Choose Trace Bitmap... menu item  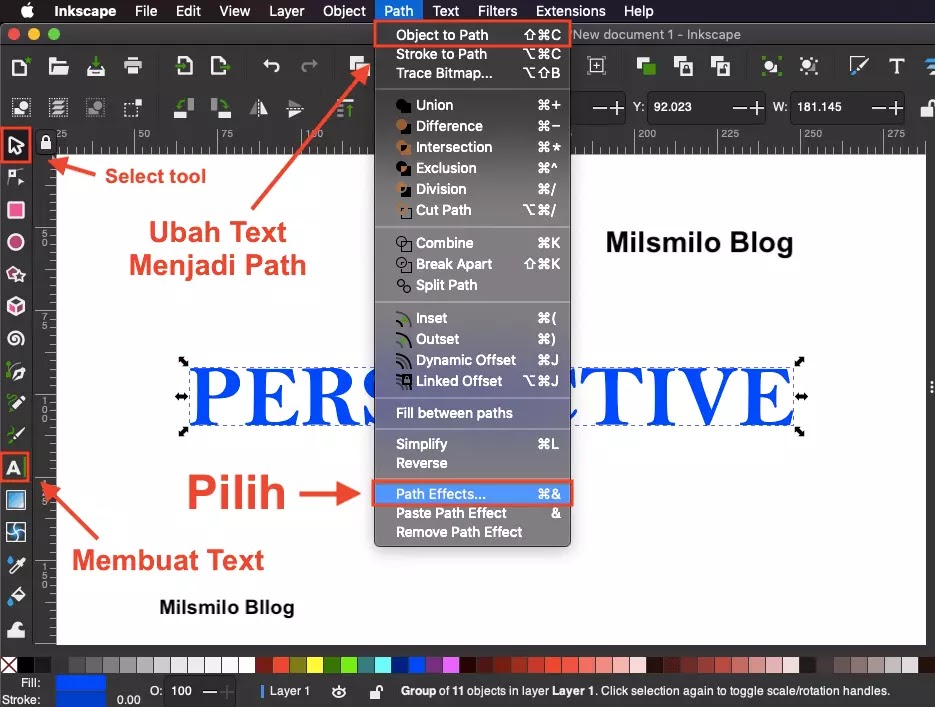click(472, 73)
